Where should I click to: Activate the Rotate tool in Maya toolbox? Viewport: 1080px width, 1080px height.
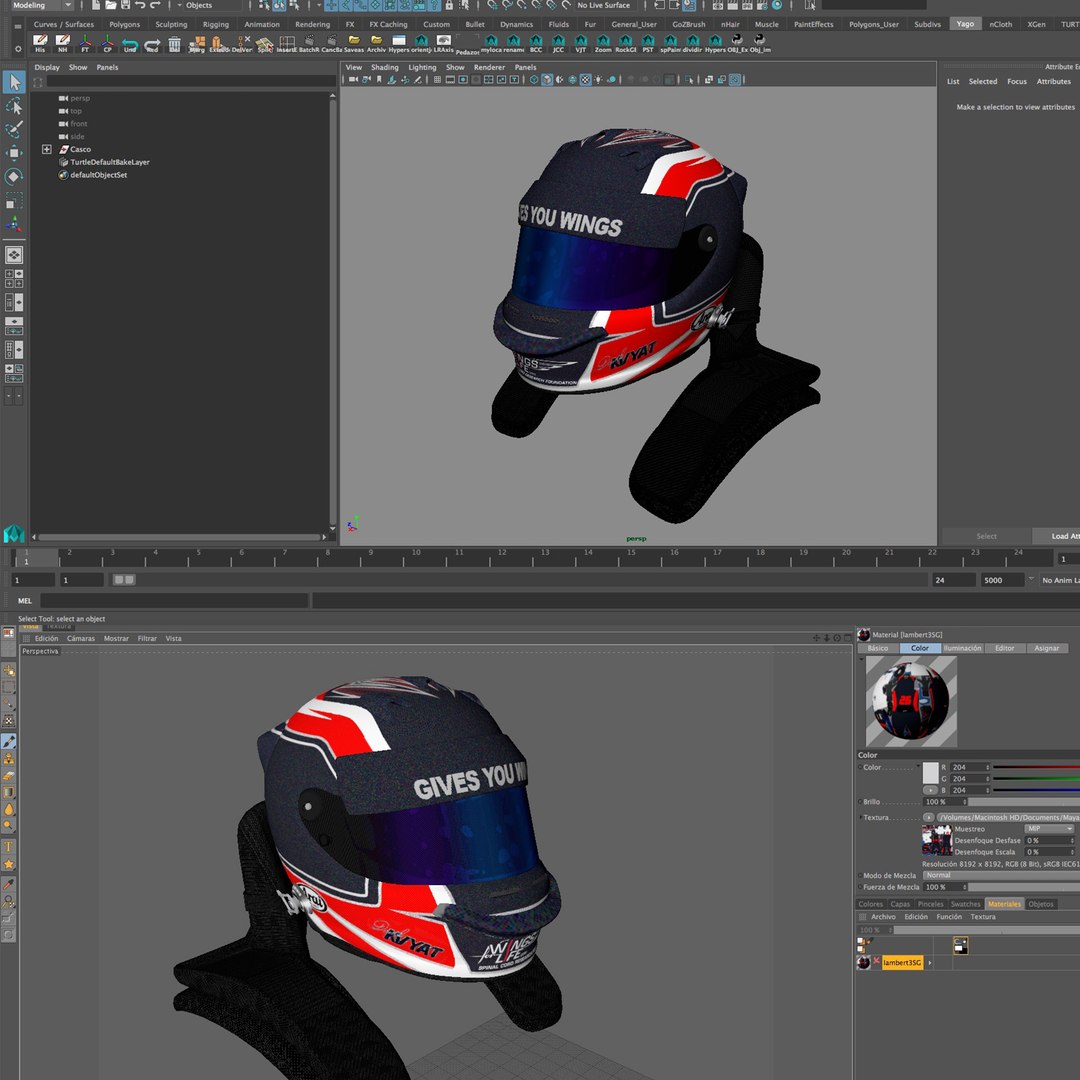[14, 176]
